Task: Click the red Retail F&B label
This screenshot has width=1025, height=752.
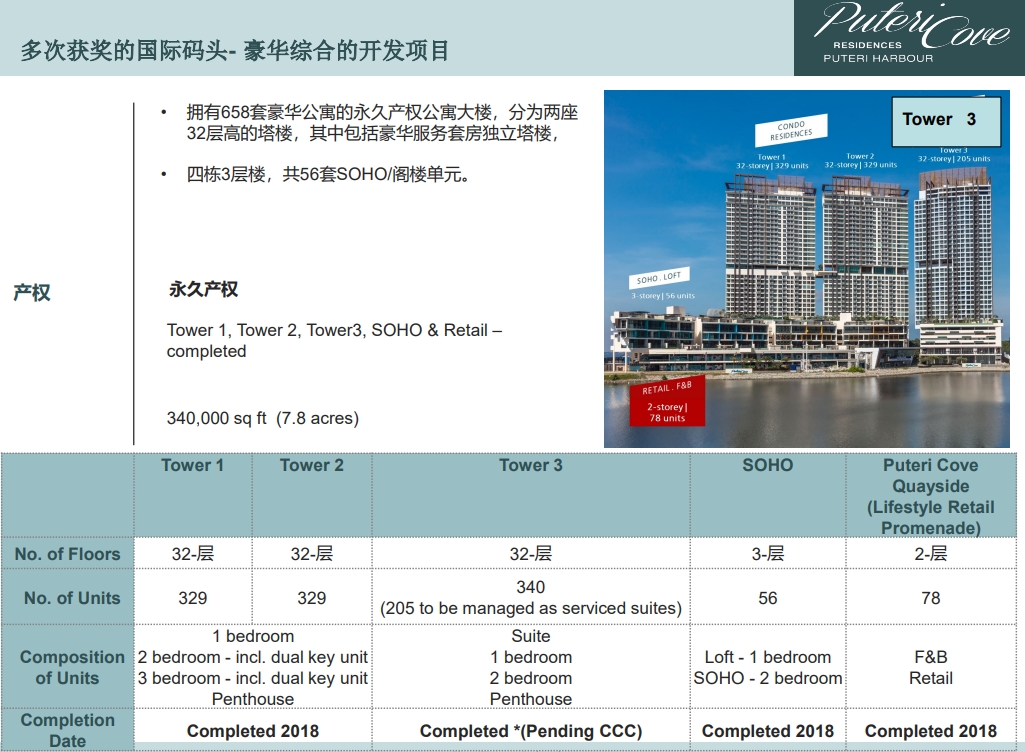Action: (x=667, y=400)
